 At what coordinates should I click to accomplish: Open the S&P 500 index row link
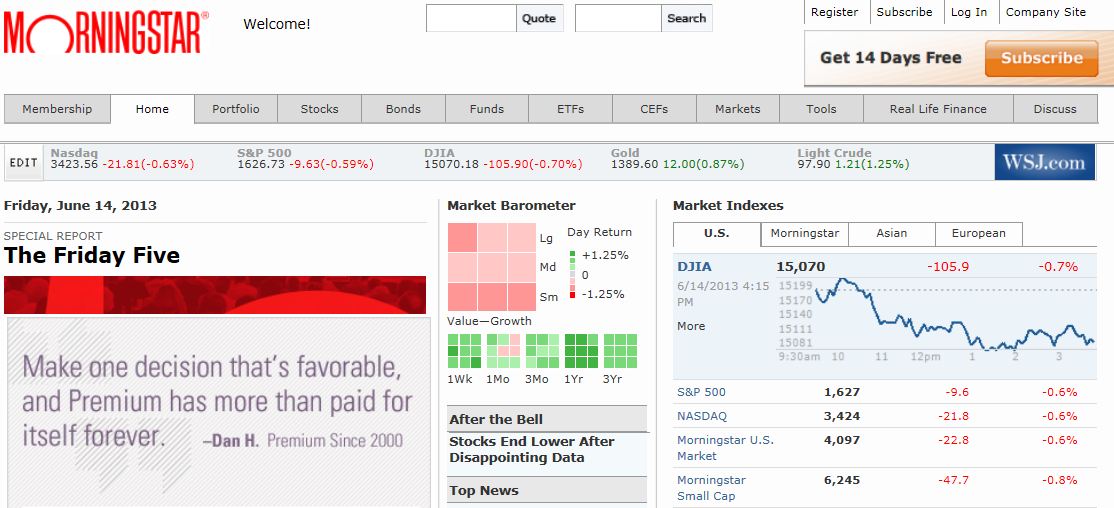(701, 392)
